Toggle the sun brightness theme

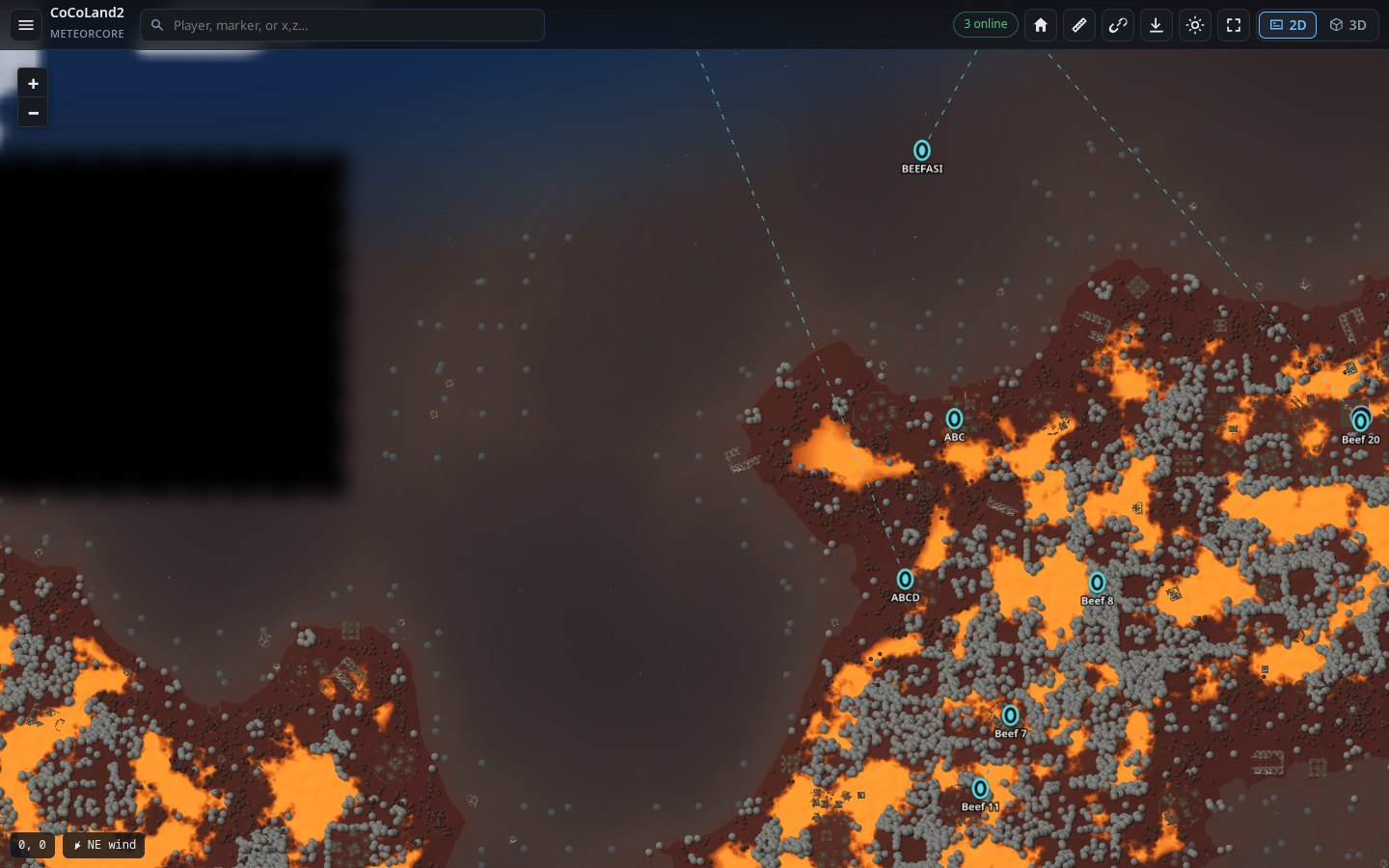pyautogui.click(x=1195, y=25)
